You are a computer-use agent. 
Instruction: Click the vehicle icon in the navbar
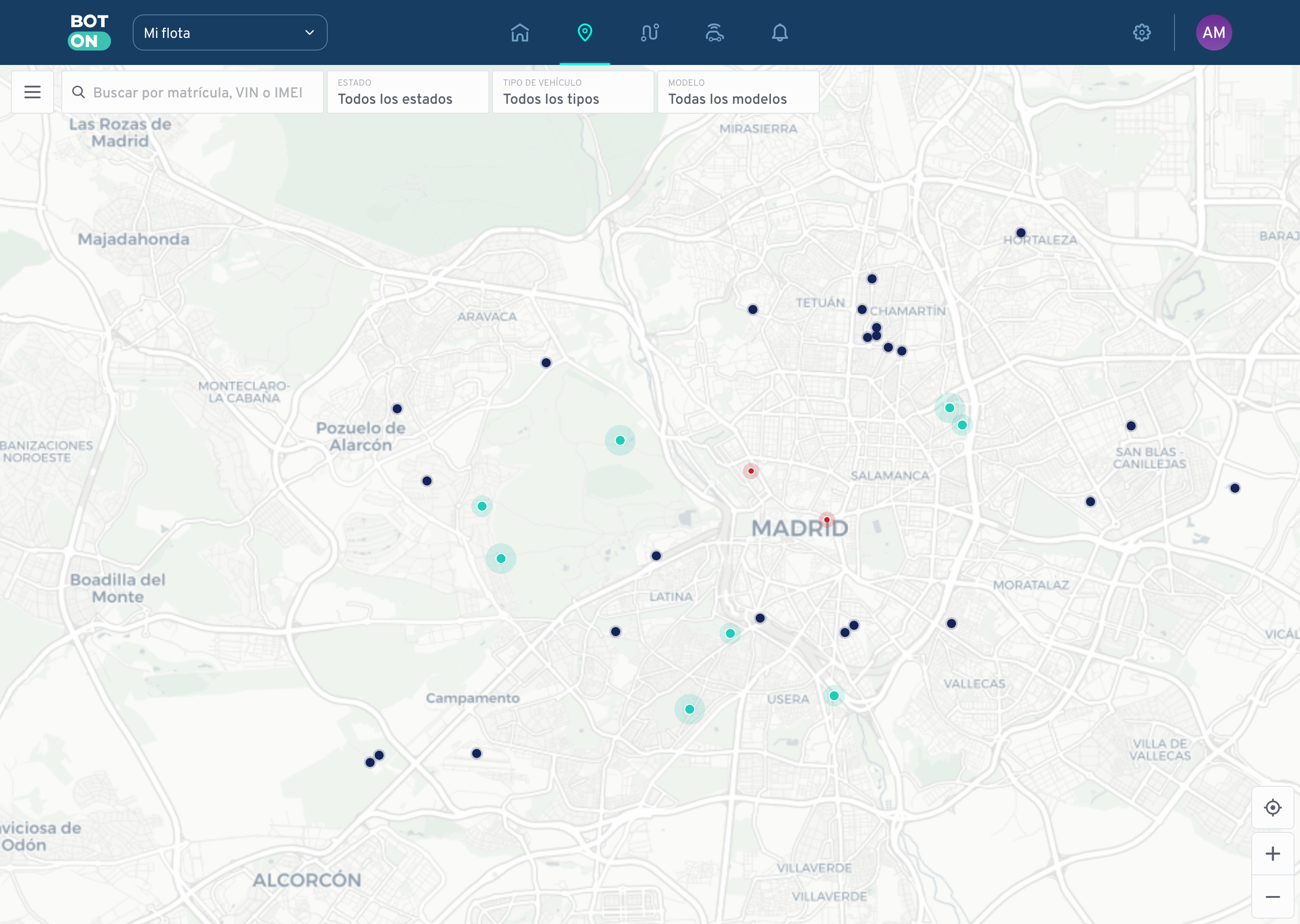714,32
